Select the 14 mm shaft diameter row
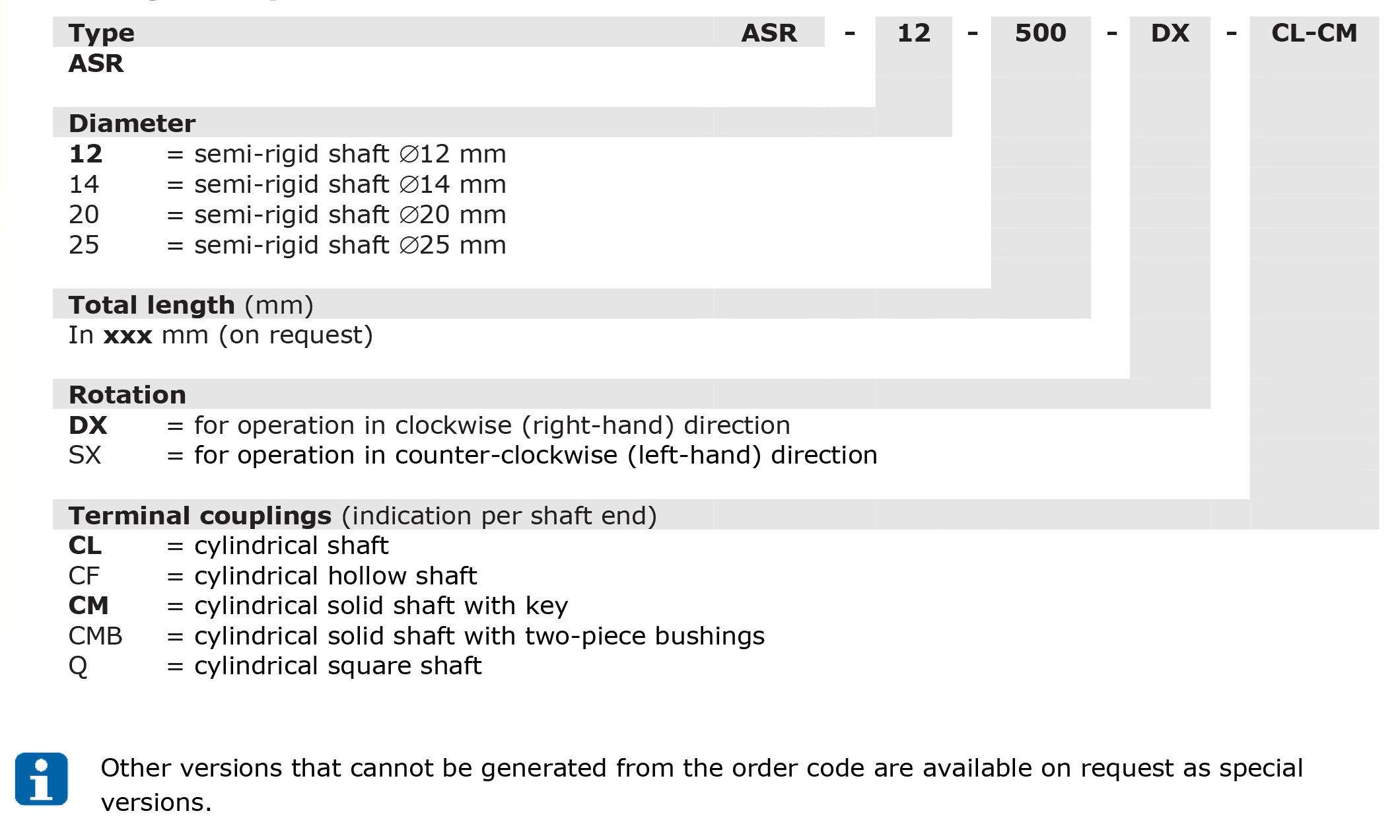The image size is (1400, 840). pyautogui.click(x=287, y=184)
